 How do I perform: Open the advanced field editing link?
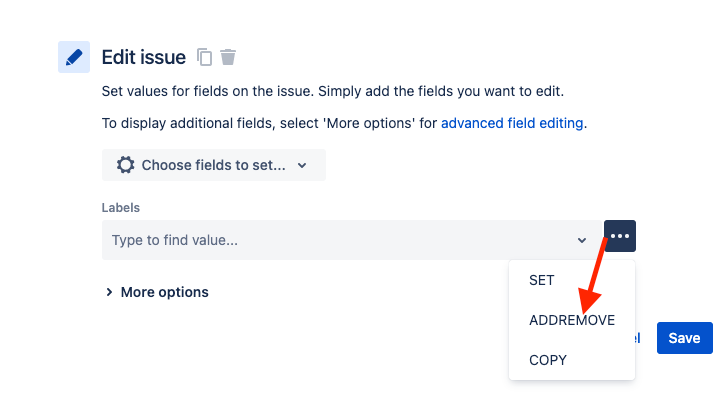(x=512, y=123)
